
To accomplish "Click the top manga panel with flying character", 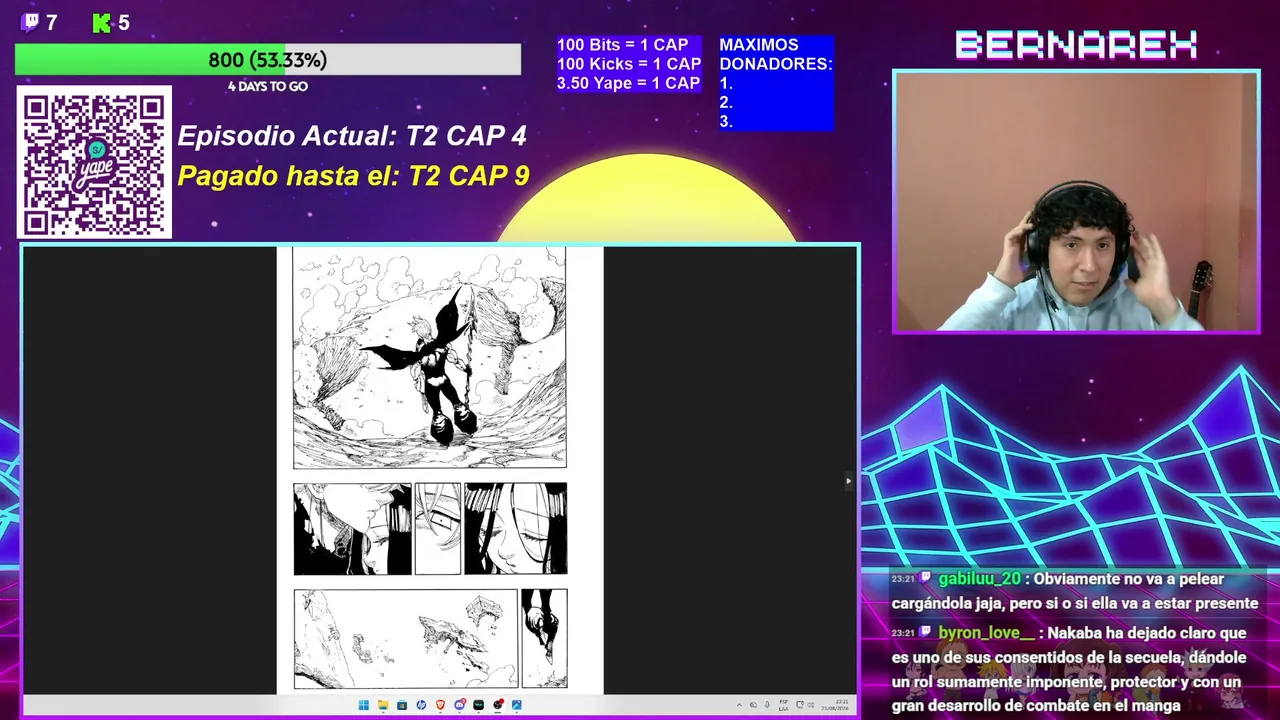I will click(429, 358).
